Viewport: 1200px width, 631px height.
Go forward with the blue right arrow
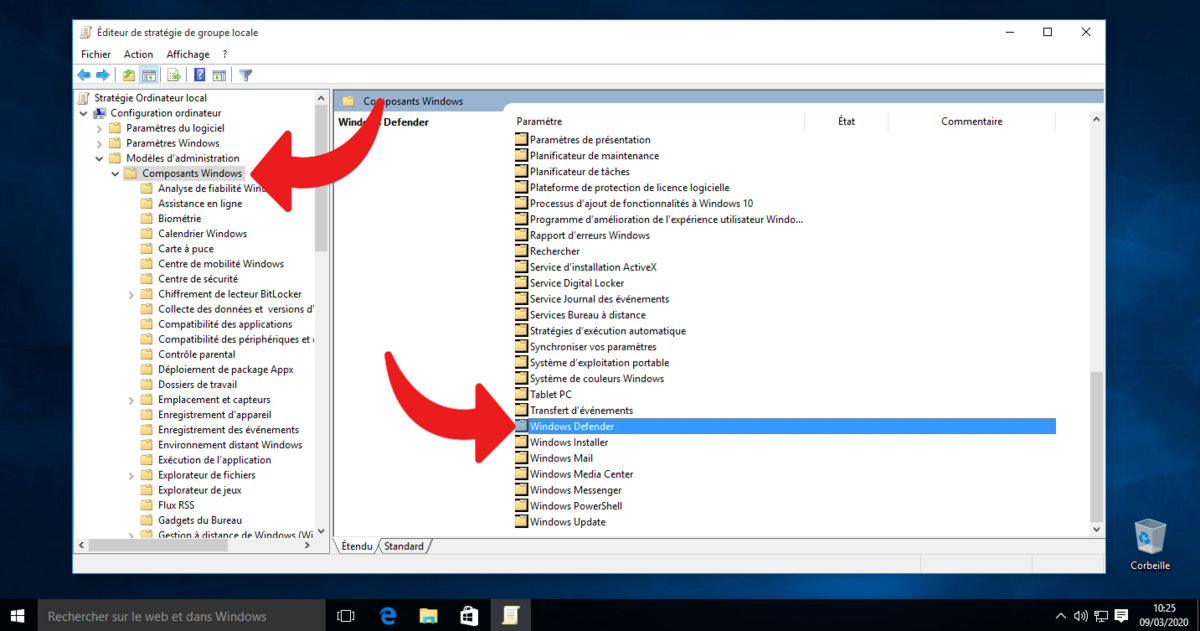pyautogui.click(x=102, y=75)
